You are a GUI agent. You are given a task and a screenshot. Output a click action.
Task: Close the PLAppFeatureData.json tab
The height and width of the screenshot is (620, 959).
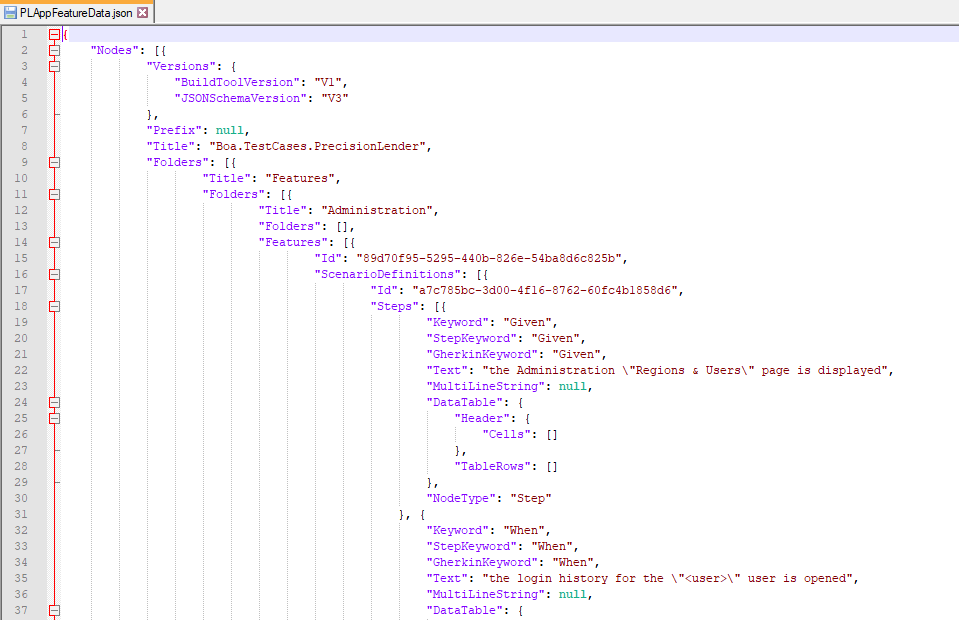[x=142, y=12]
